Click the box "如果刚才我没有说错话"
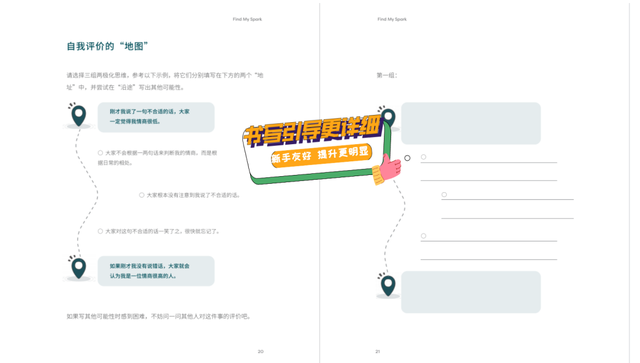This screenshot has height=363, width=640. coord(156,271)
